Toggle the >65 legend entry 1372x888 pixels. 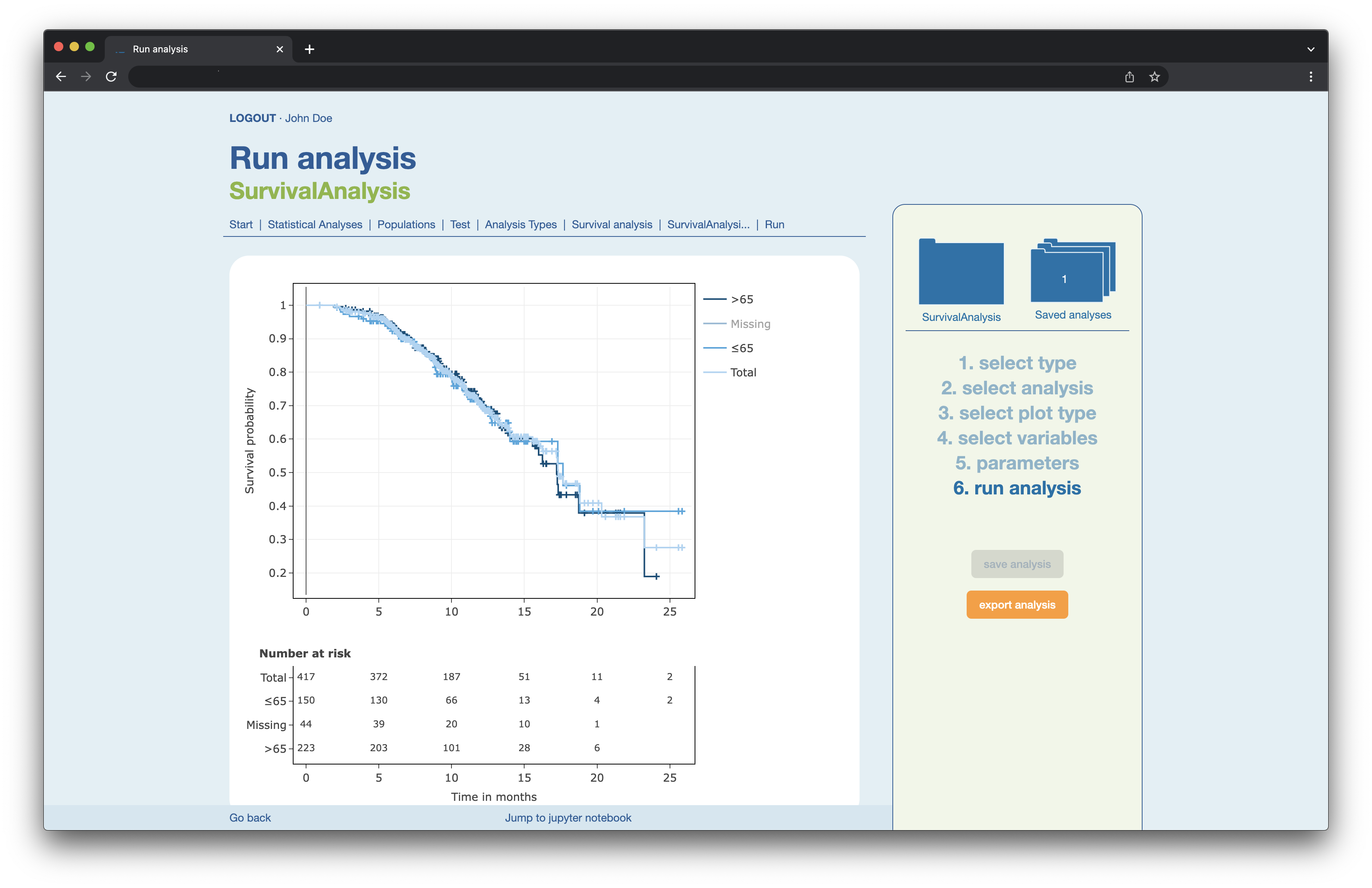point(729,299)
